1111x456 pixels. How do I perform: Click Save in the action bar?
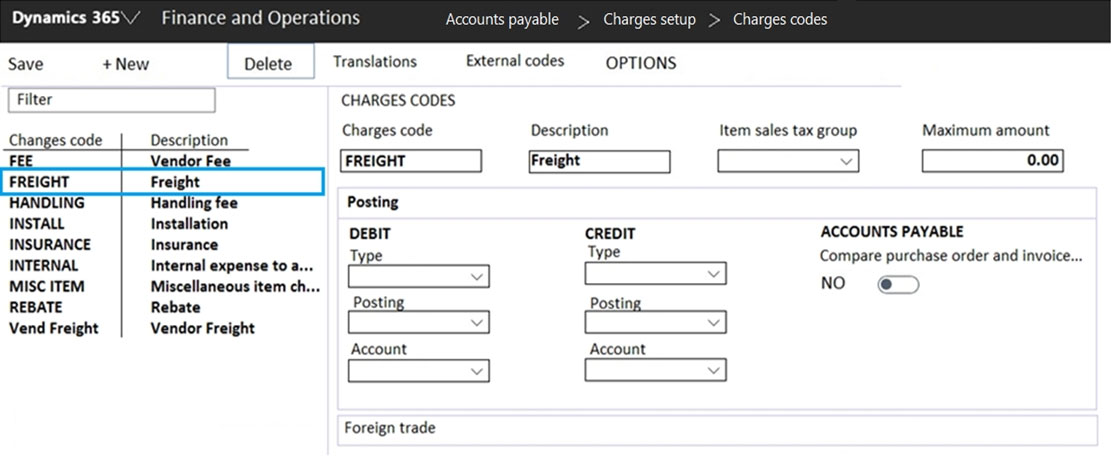point(26,64)
